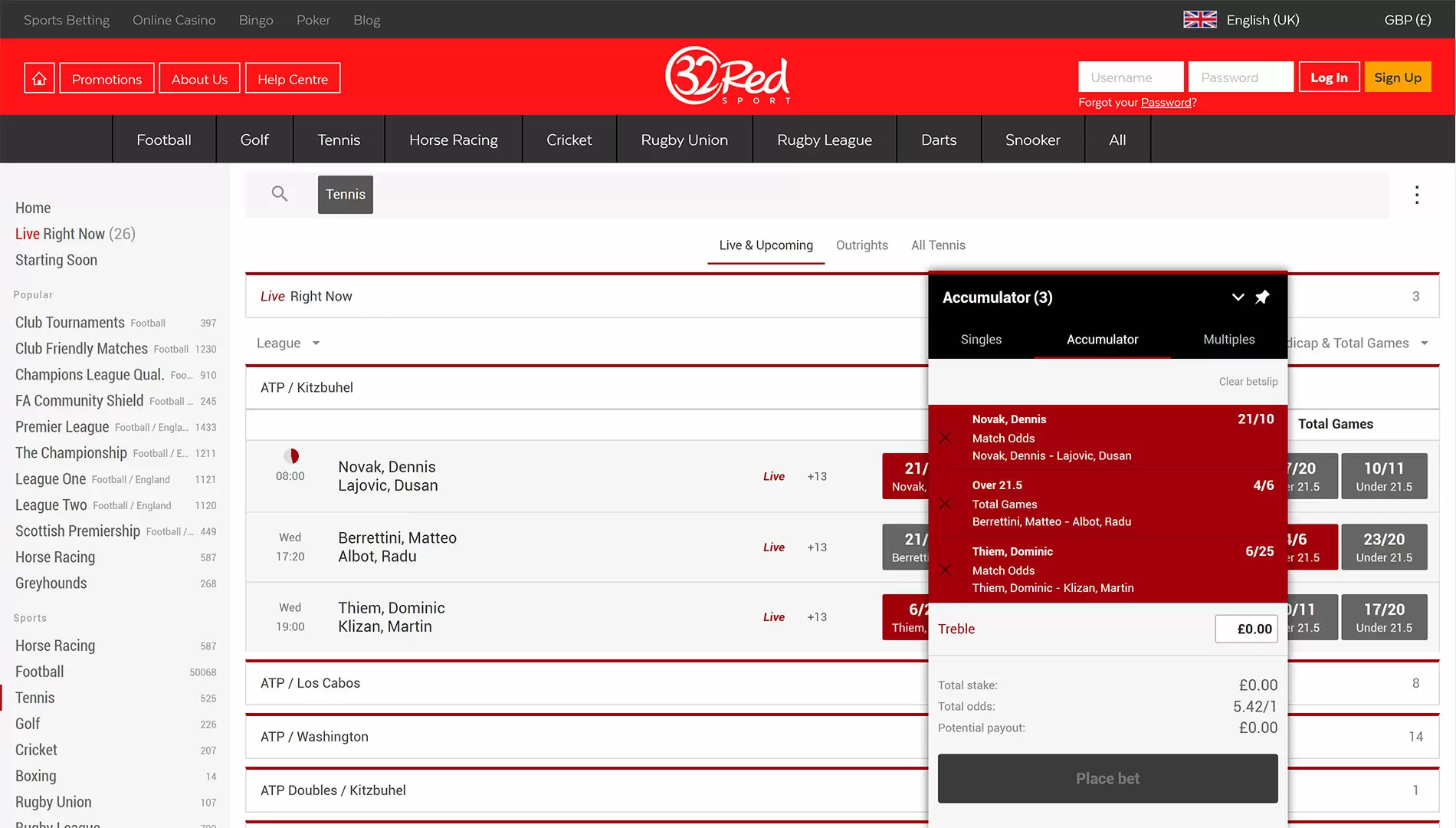Open Premier League in the Popular list

62,427
